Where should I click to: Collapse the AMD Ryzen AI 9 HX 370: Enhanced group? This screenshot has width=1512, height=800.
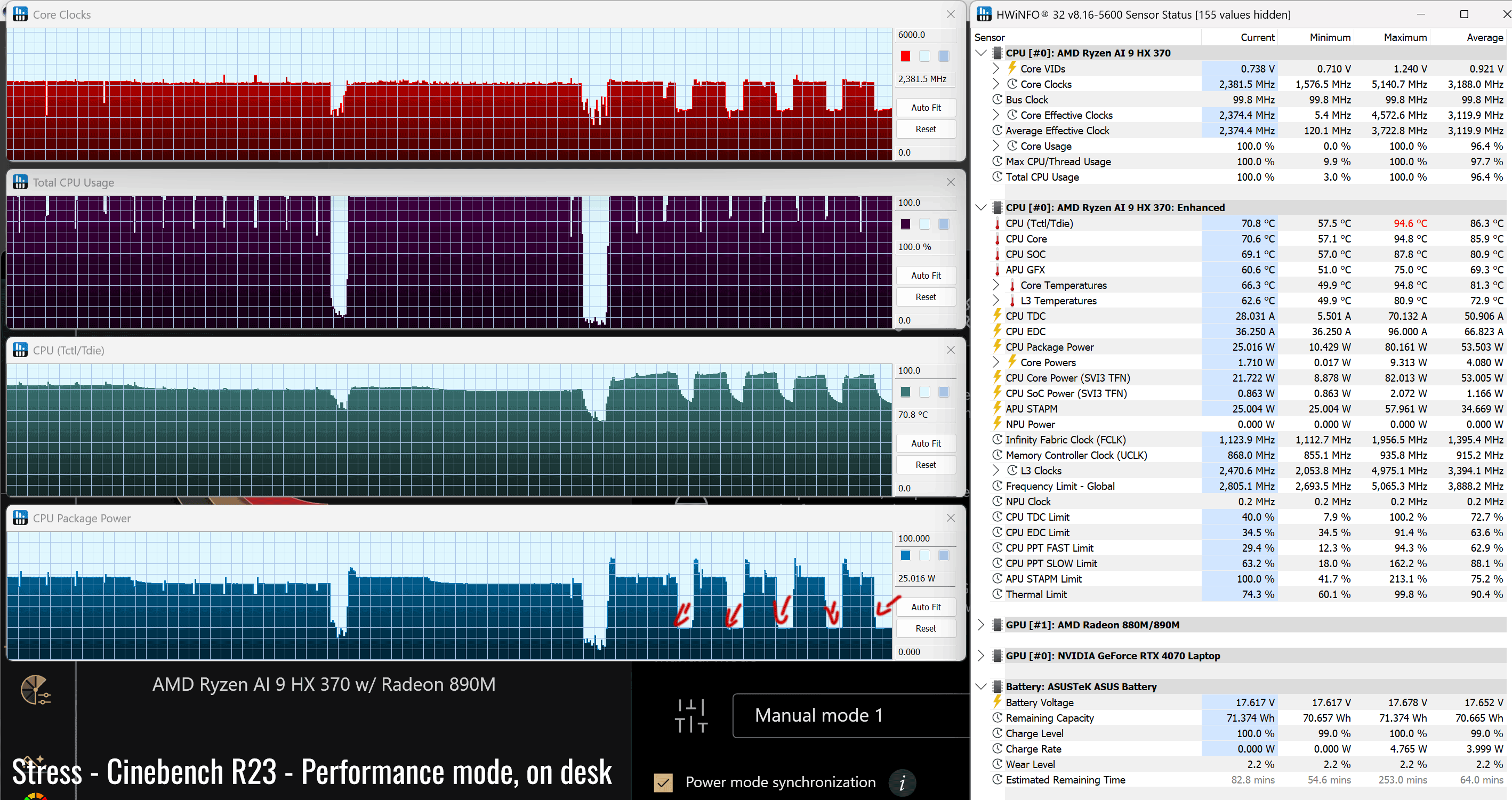point(981,207)
